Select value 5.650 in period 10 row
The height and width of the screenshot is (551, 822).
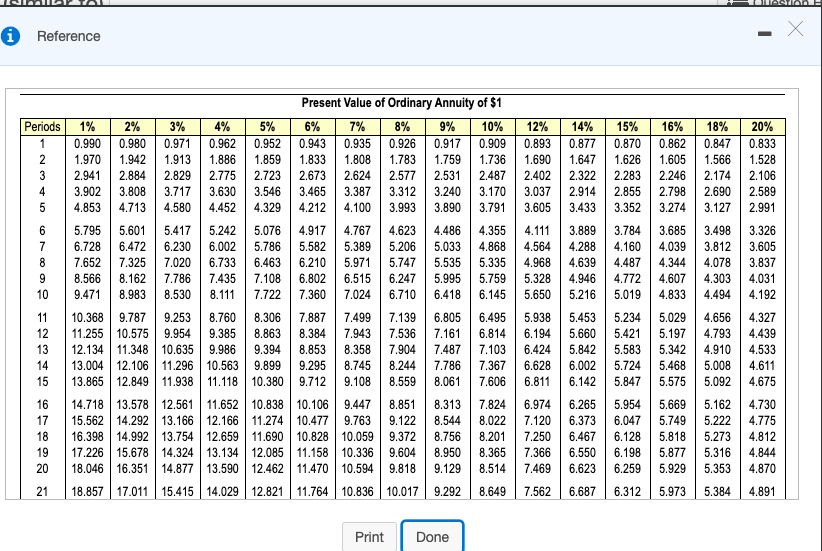click(537, 295)
